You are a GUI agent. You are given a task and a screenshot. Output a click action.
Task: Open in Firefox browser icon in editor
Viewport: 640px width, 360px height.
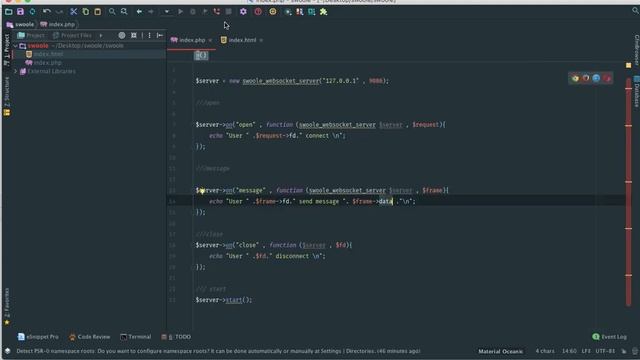(x=586, y=78)
